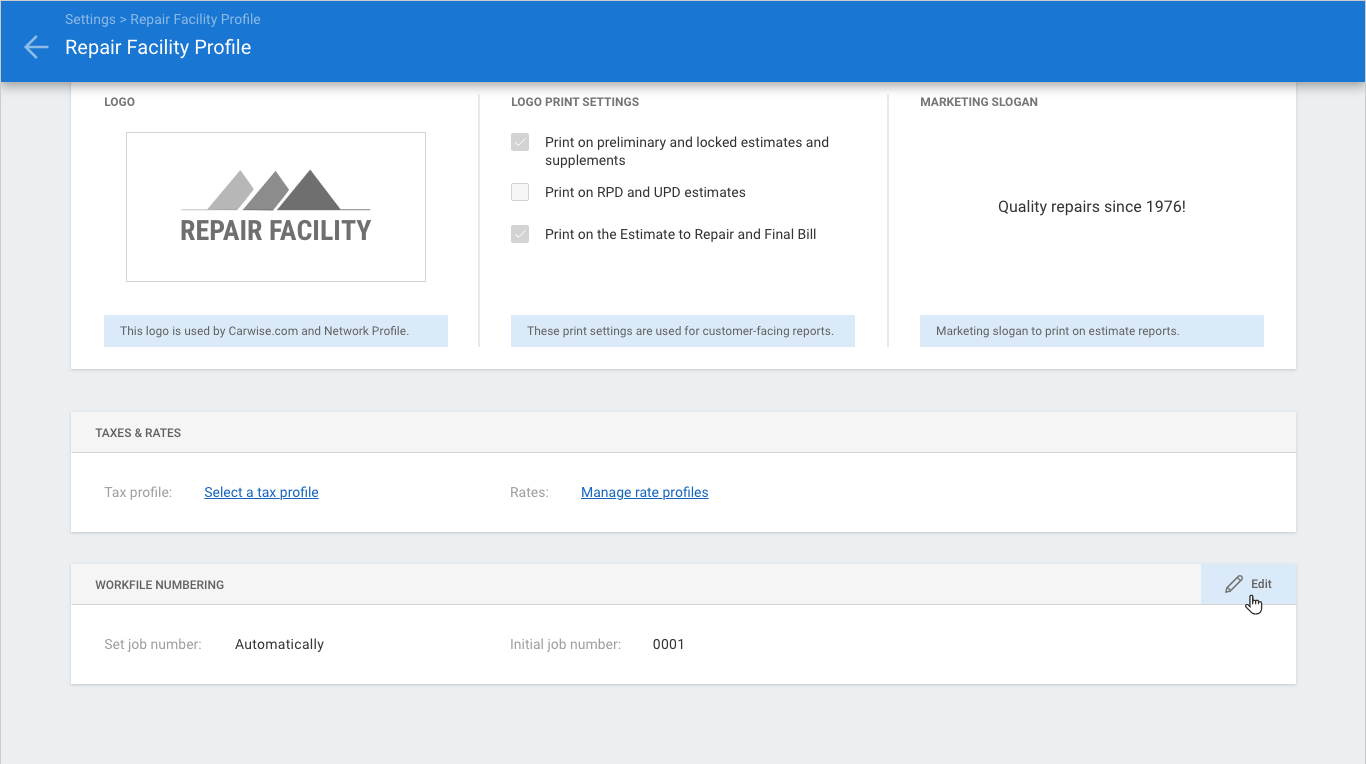This screenshot has width=1366, height=764.
Task: Click the 'Quality repairs since 1976!' slogan text
Action: 1091,207
